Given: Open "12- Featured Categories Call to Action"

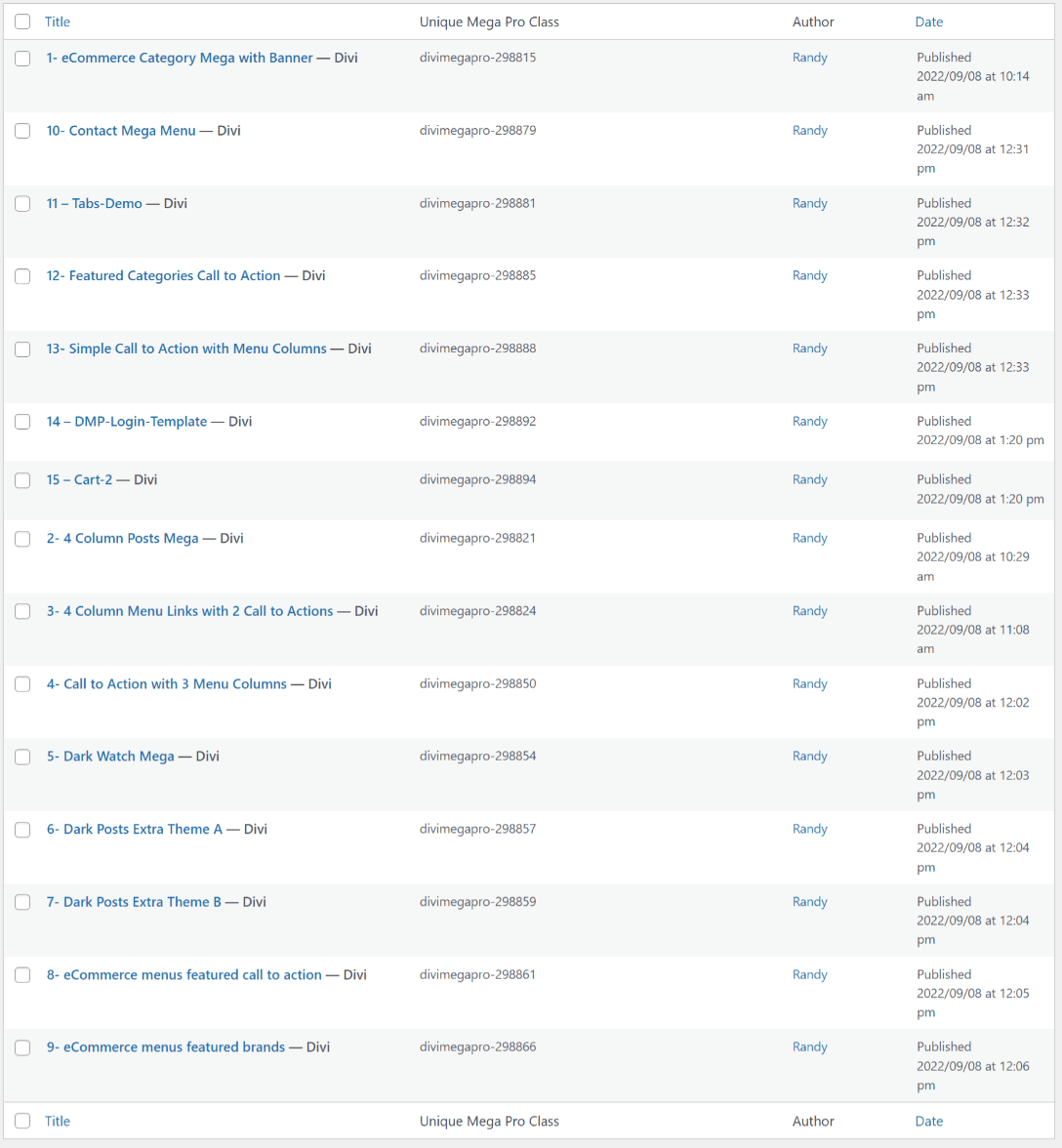Looking at the screenshot, I should coord(163,275).
